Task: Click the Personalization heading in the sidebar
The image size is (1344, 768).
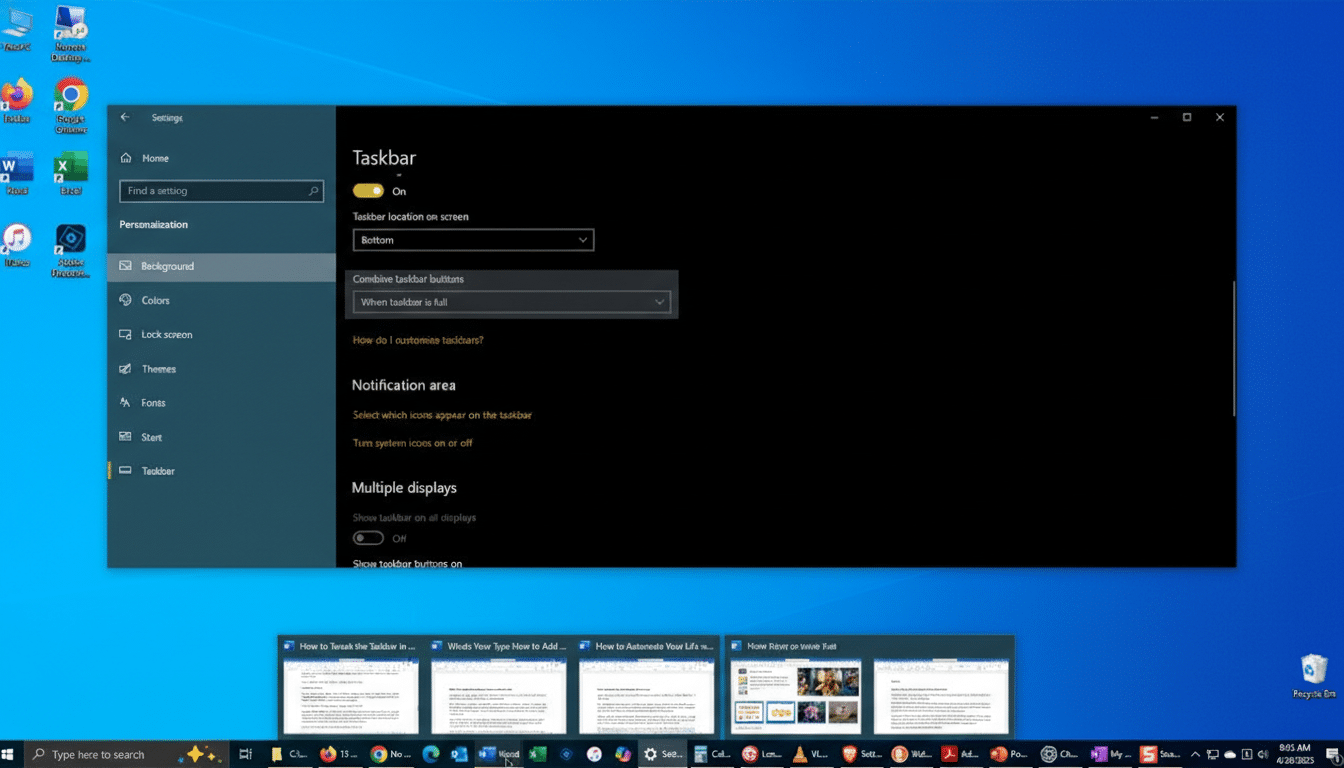Action: pos(155,224)
